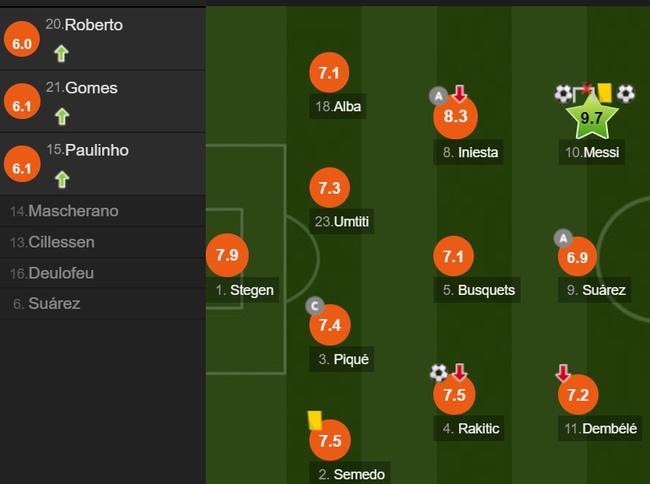
Task: Click the goal ball icon above Rakitic
Action: (x=439, y=373)
